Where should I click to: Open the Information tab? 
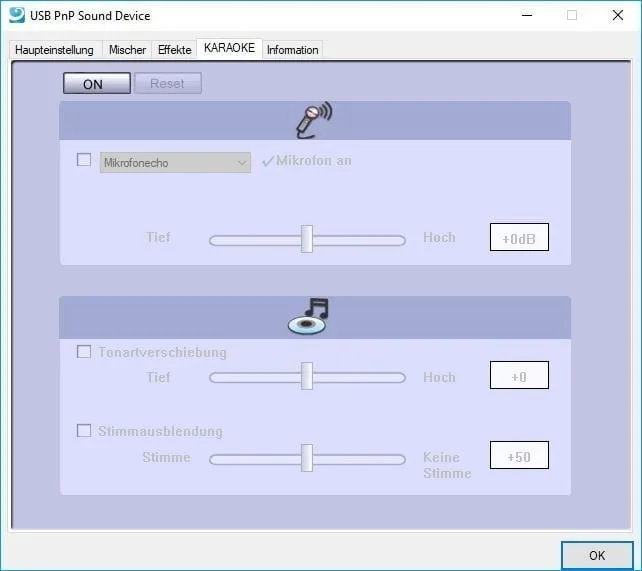click(292, 50)
